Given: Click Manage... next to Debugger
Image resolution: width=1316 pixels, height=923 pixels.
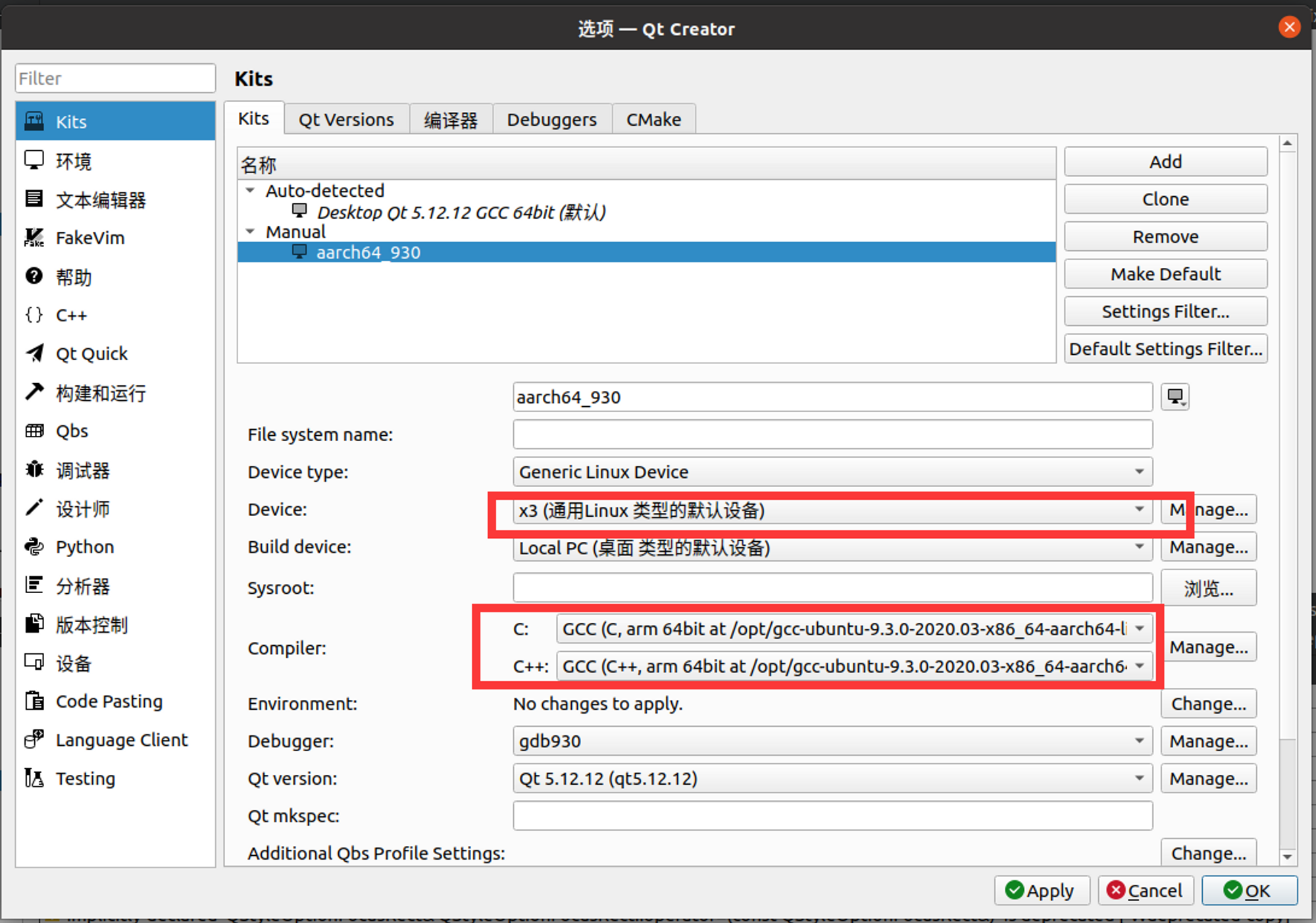Looking at the screenshot, I should 1209,741.
